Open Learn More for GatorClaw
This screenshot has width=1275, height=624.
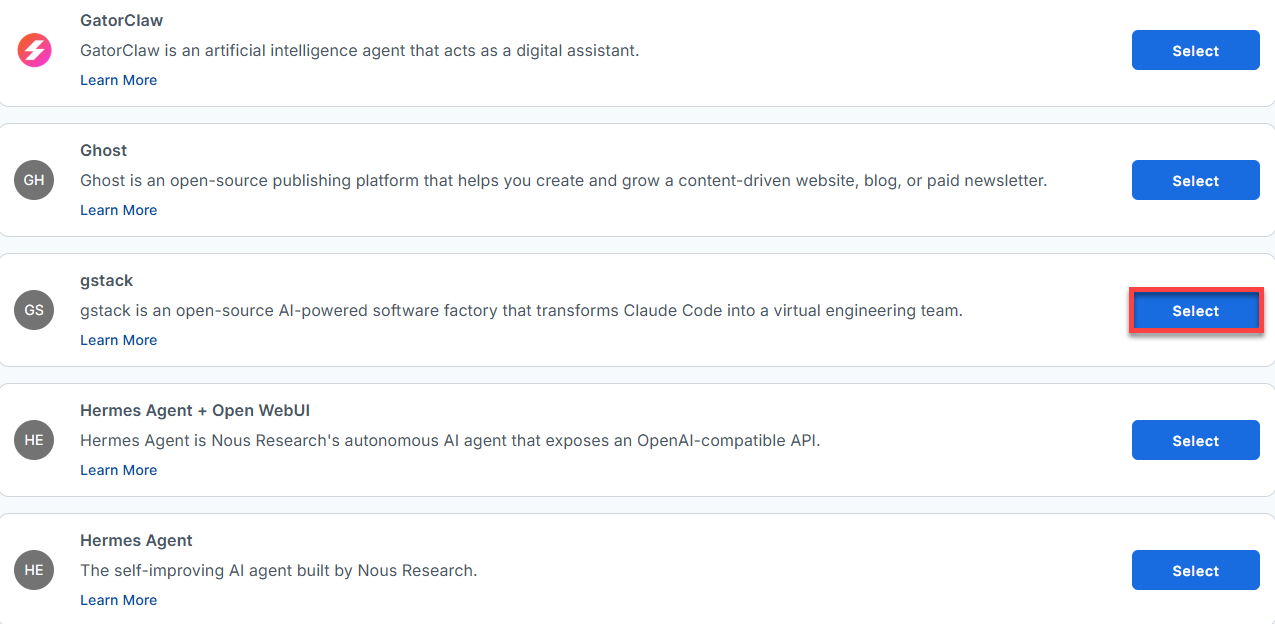(118, 80)
